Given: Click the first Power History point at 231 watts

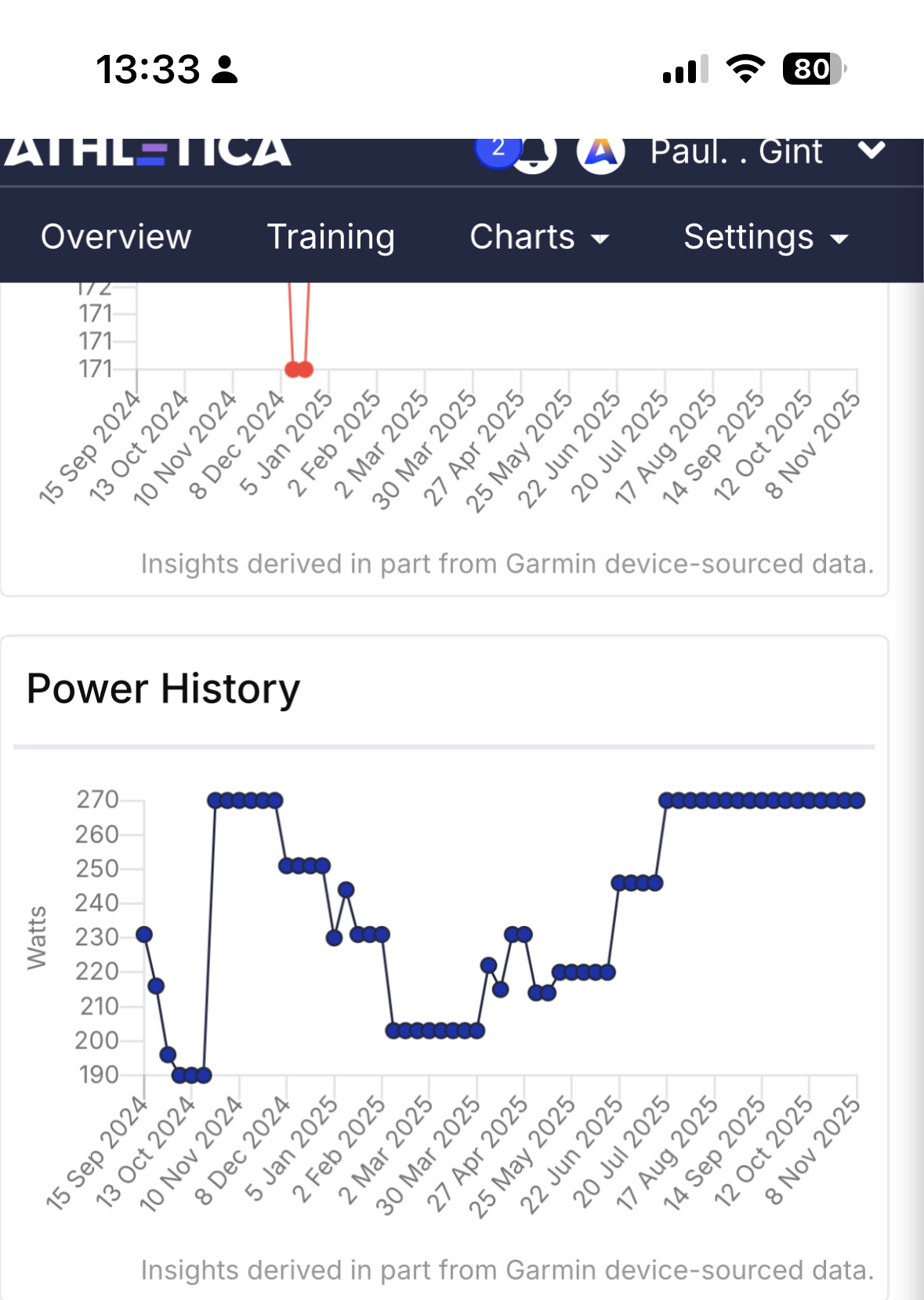Looking at the screenshot, I should 144,935.
